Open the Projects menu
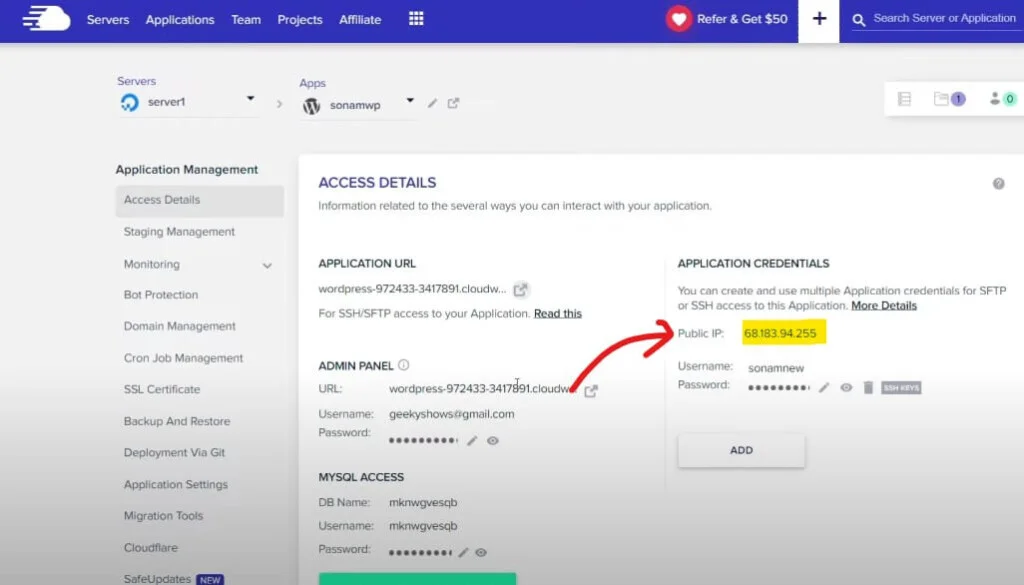The image size is (1024, 585). [x=300, y=20]
